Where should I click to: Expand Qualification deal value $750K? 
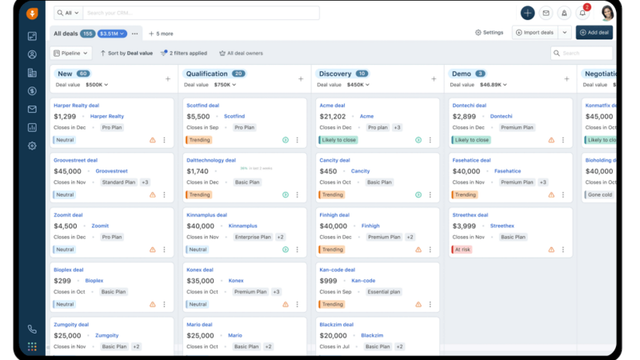(x=225, y=84)
